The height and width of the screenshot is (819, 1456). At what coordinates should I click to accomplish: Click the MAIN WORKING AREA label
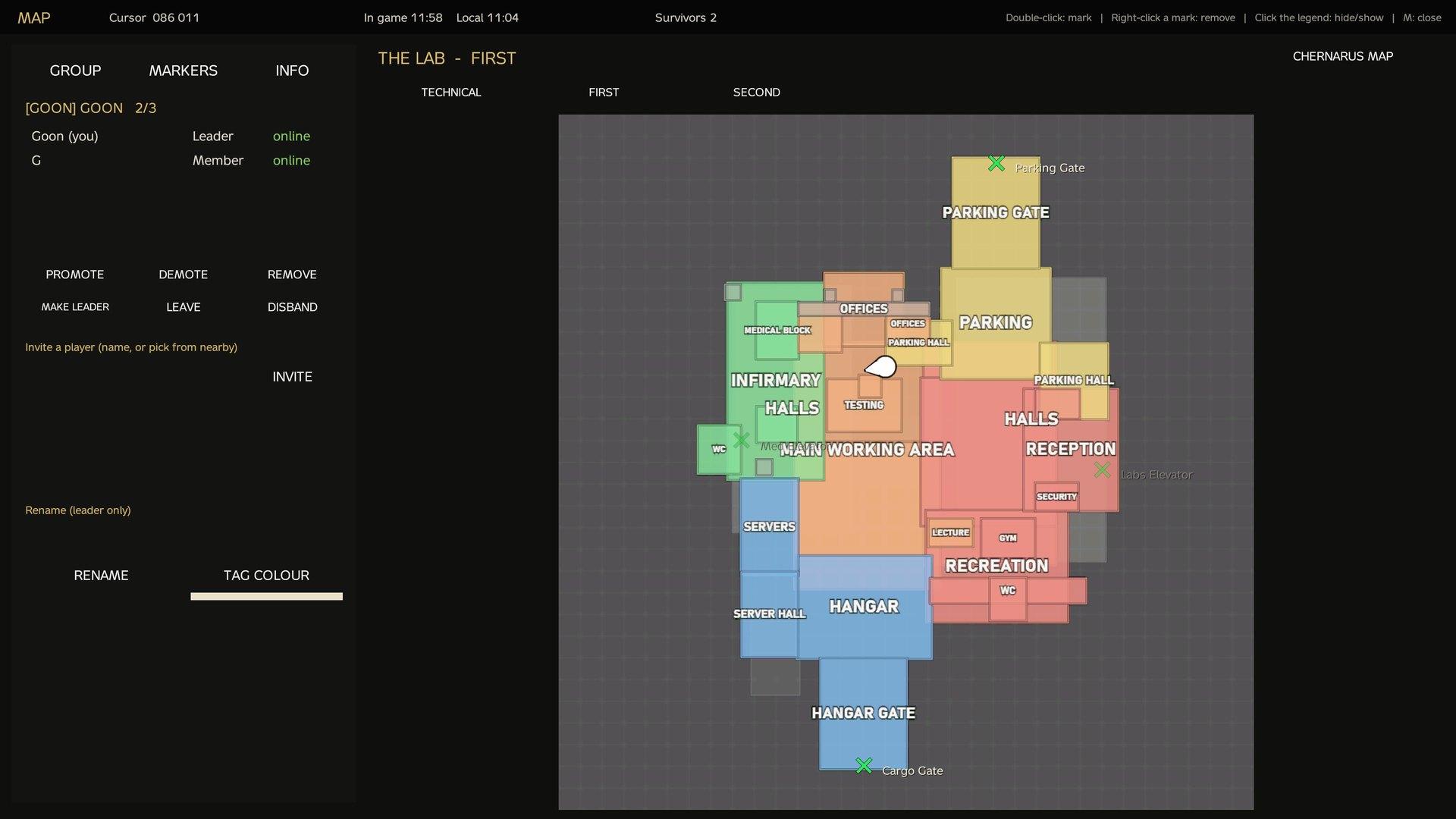[867, 450]
